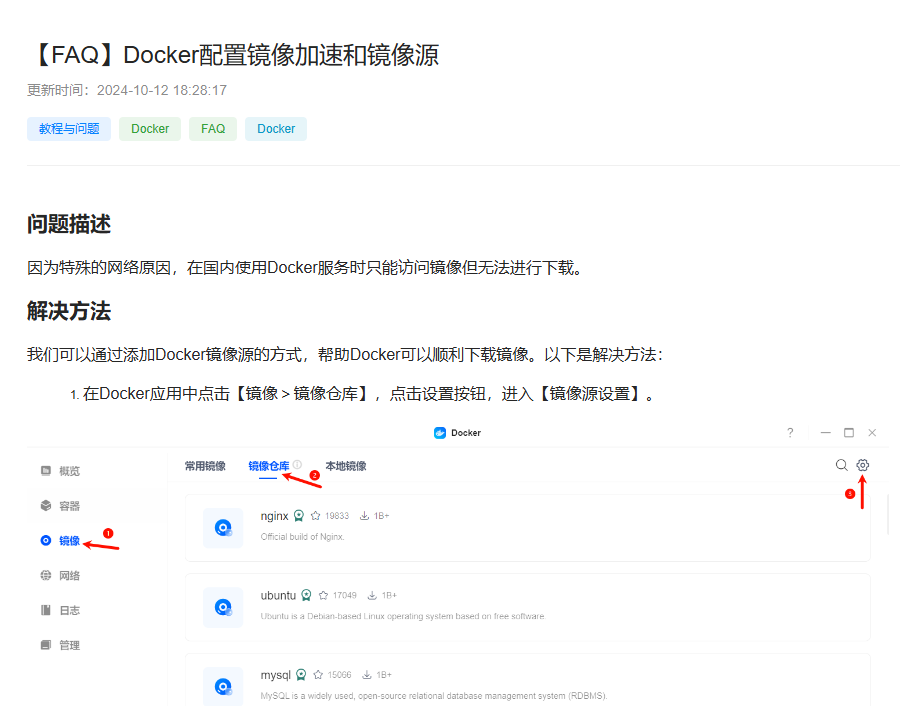
Task: Open the 管理 (Management) sidebar icon
Action: 45,645
